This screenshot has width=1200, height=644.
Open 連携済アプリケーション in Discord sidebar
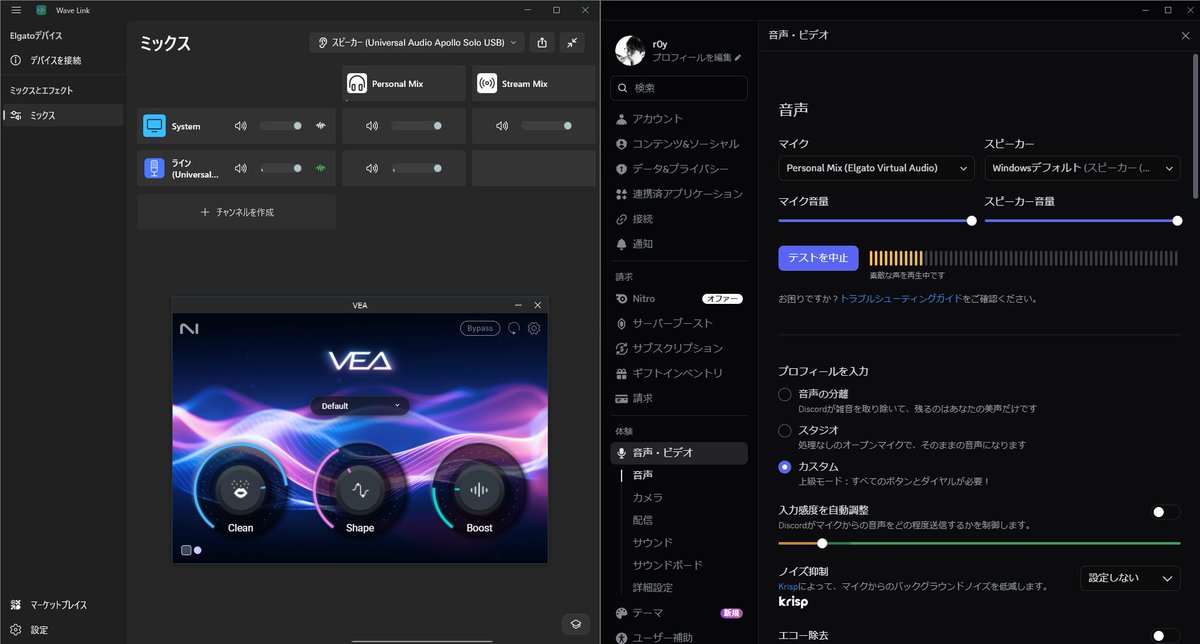tap(679, 194)
